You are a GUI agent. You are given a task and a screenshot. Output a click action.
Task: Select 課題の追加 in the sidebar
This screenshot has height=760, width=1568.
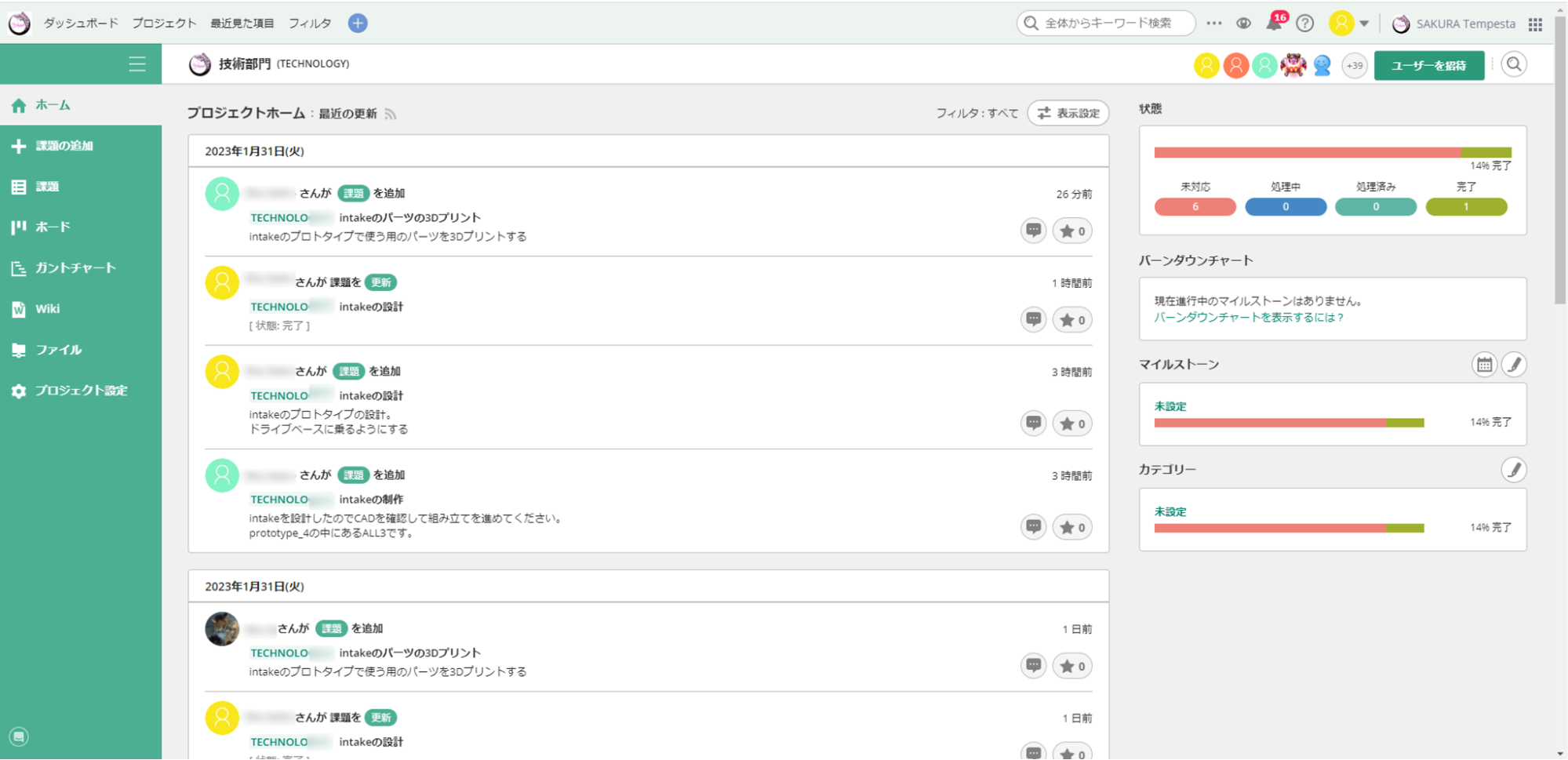pyautogui.click(x=81, y=146)
